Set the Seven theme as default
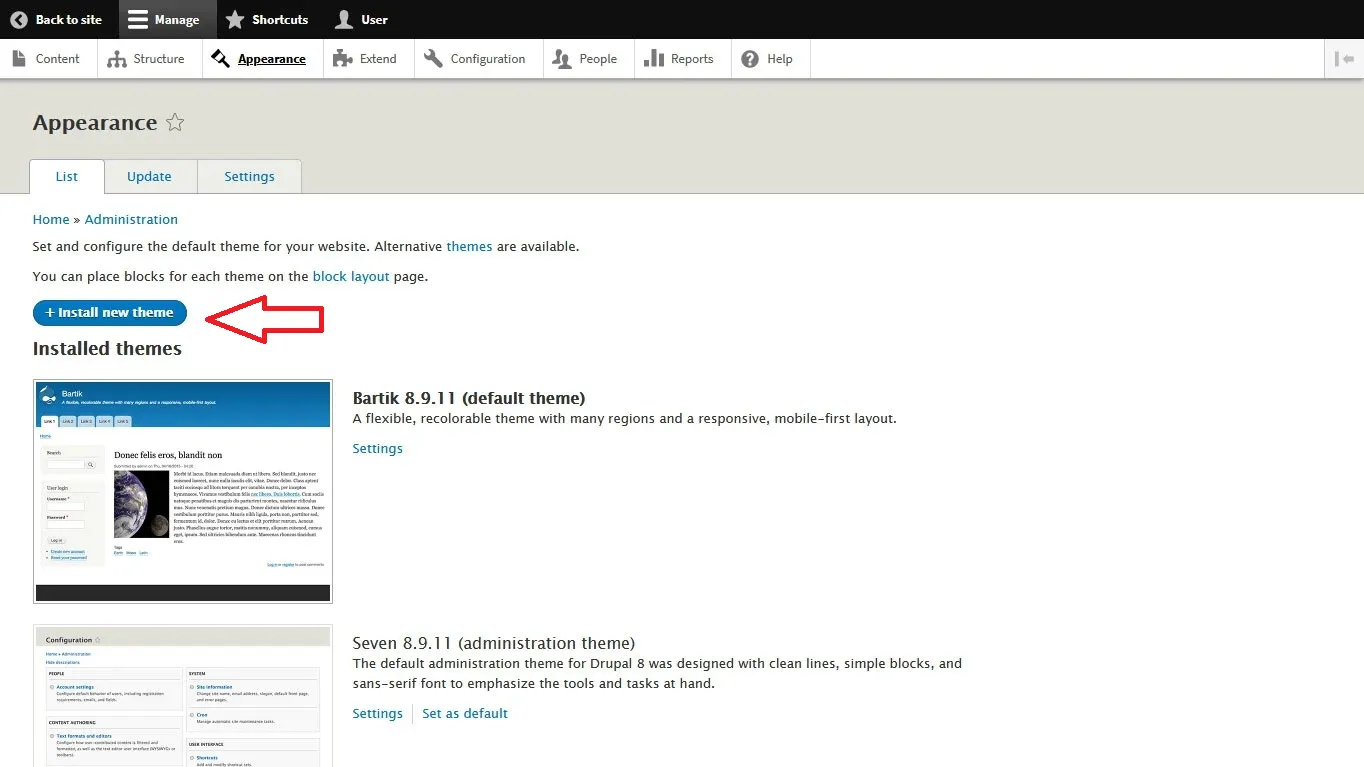The height and width of the screenshot is (767, 1364). (x=465, y=713)
